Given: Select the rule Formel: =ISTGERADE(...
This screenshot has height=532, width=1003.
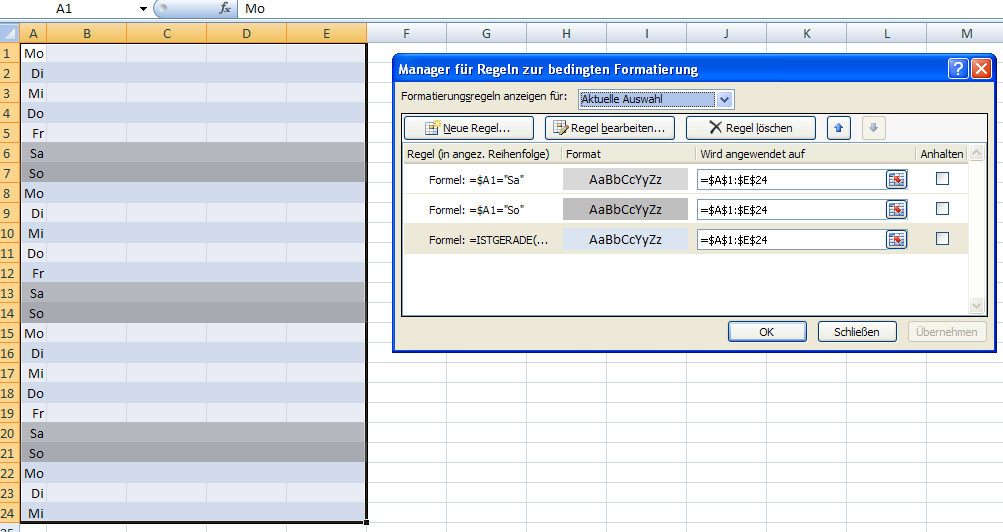Looking at the screenshot, I should tap(488, 240).
